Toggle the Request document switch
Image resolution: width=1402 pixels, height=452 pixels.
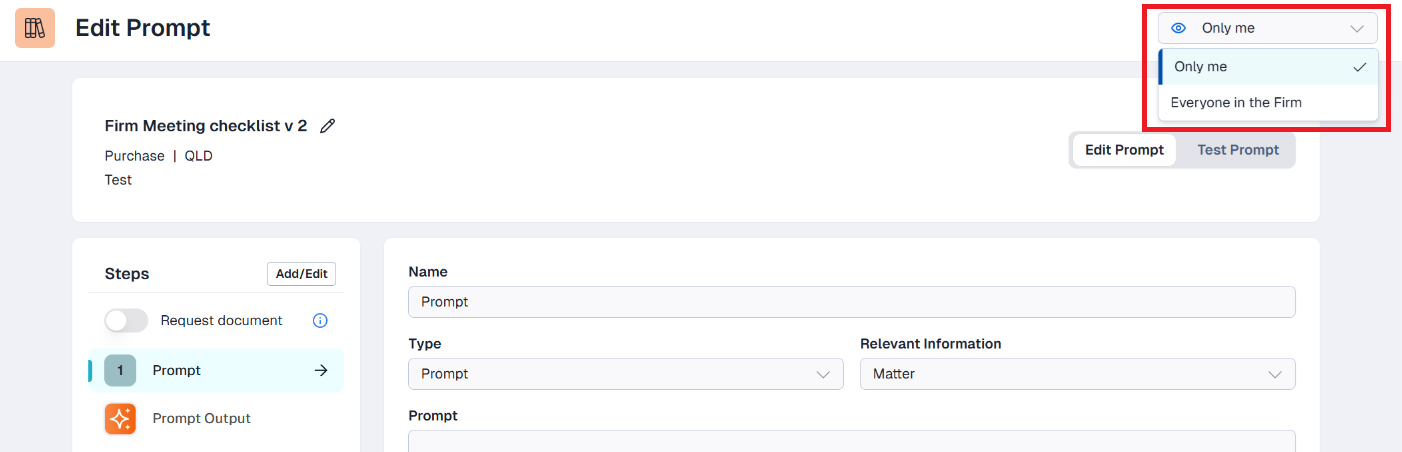coord(126,321)
